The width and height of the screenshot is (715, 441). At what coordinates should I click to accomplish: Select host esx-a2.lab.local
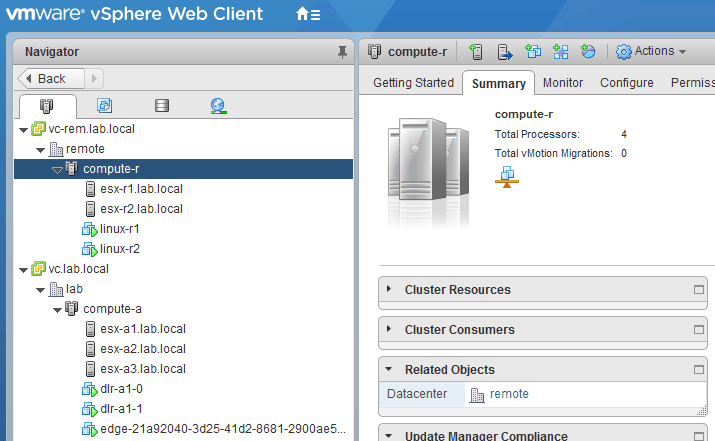(143, 349)
